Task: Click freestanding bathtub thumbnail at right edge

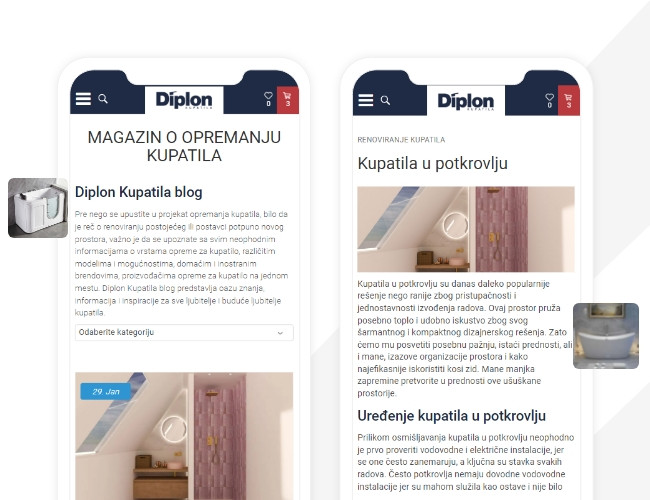Action: 606,336
